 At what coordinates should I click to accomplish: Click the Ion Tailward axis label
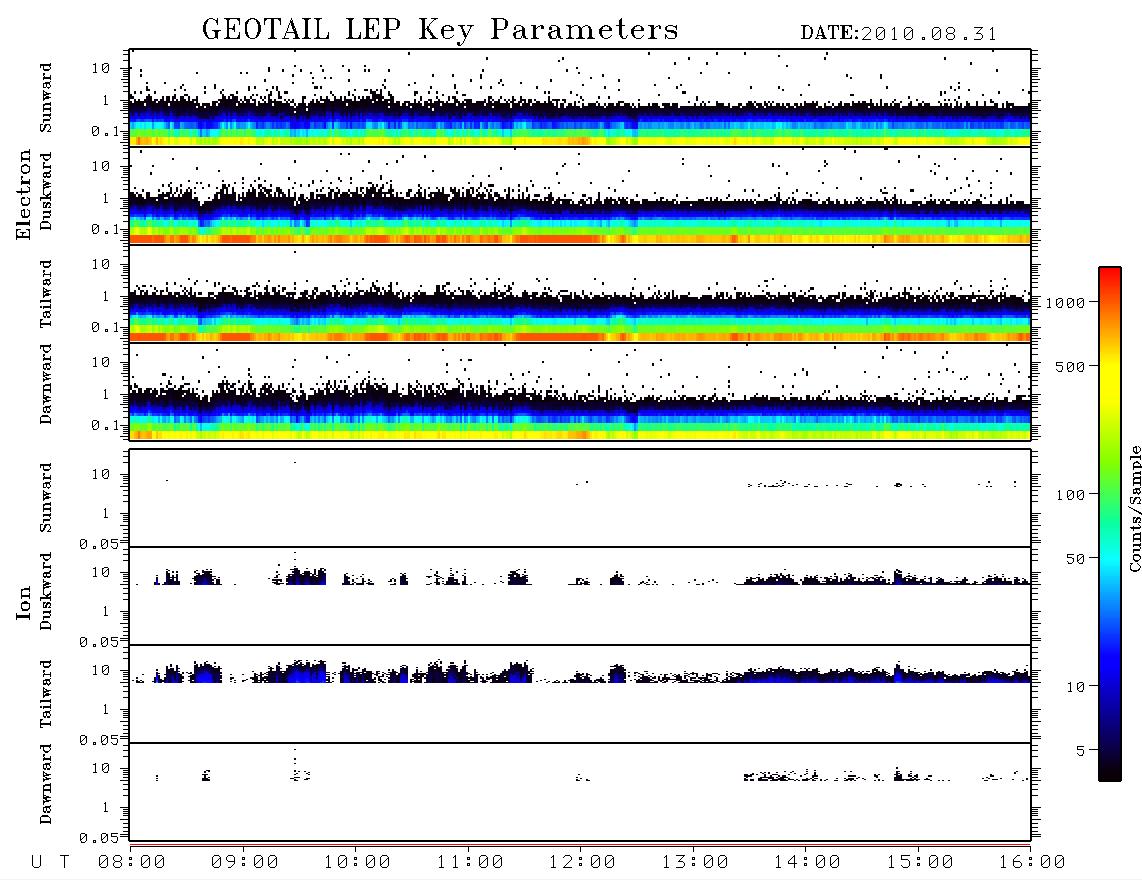tap(46, 694)
